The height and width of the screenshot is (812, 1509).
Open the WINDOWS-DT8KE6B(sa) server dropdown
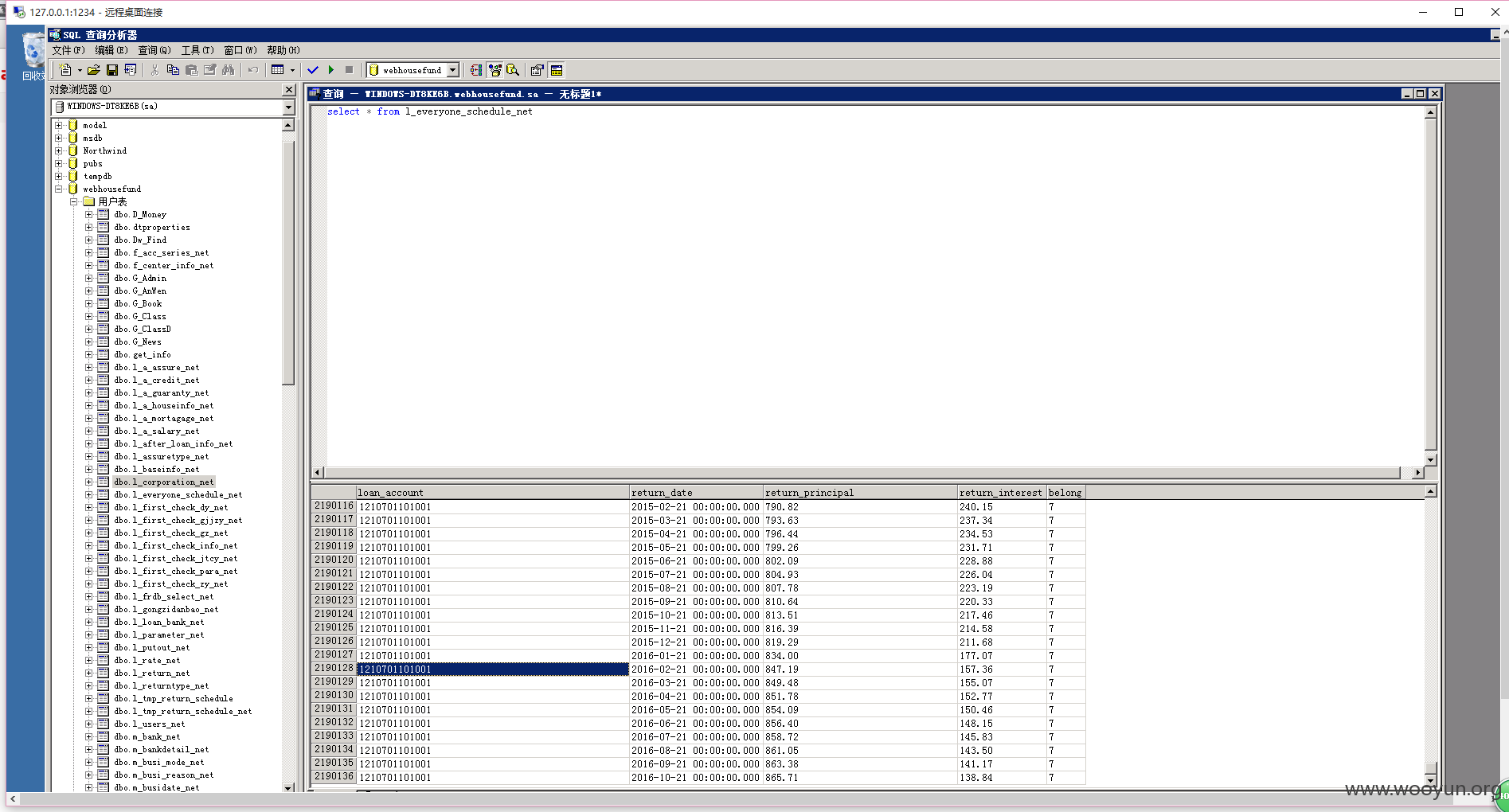point(288,107)
